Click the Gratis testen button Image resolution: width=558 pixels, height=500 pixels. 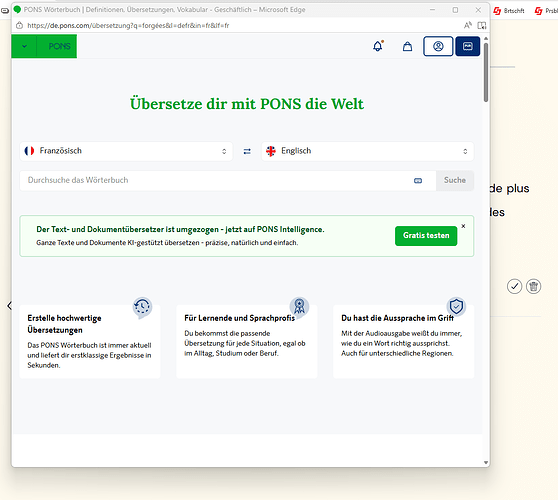tap(426, 236)
